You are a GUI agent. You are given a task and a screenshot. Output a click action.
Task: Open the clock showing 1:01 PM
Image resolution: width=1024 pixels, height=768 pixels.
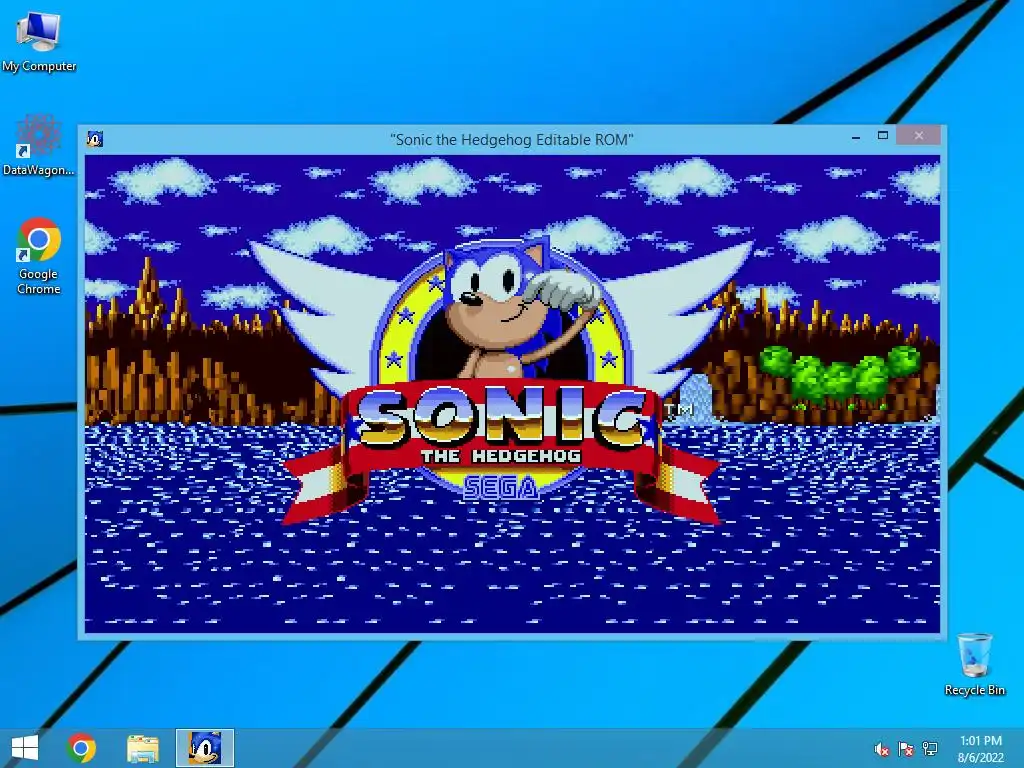click(x=980, y=749)
